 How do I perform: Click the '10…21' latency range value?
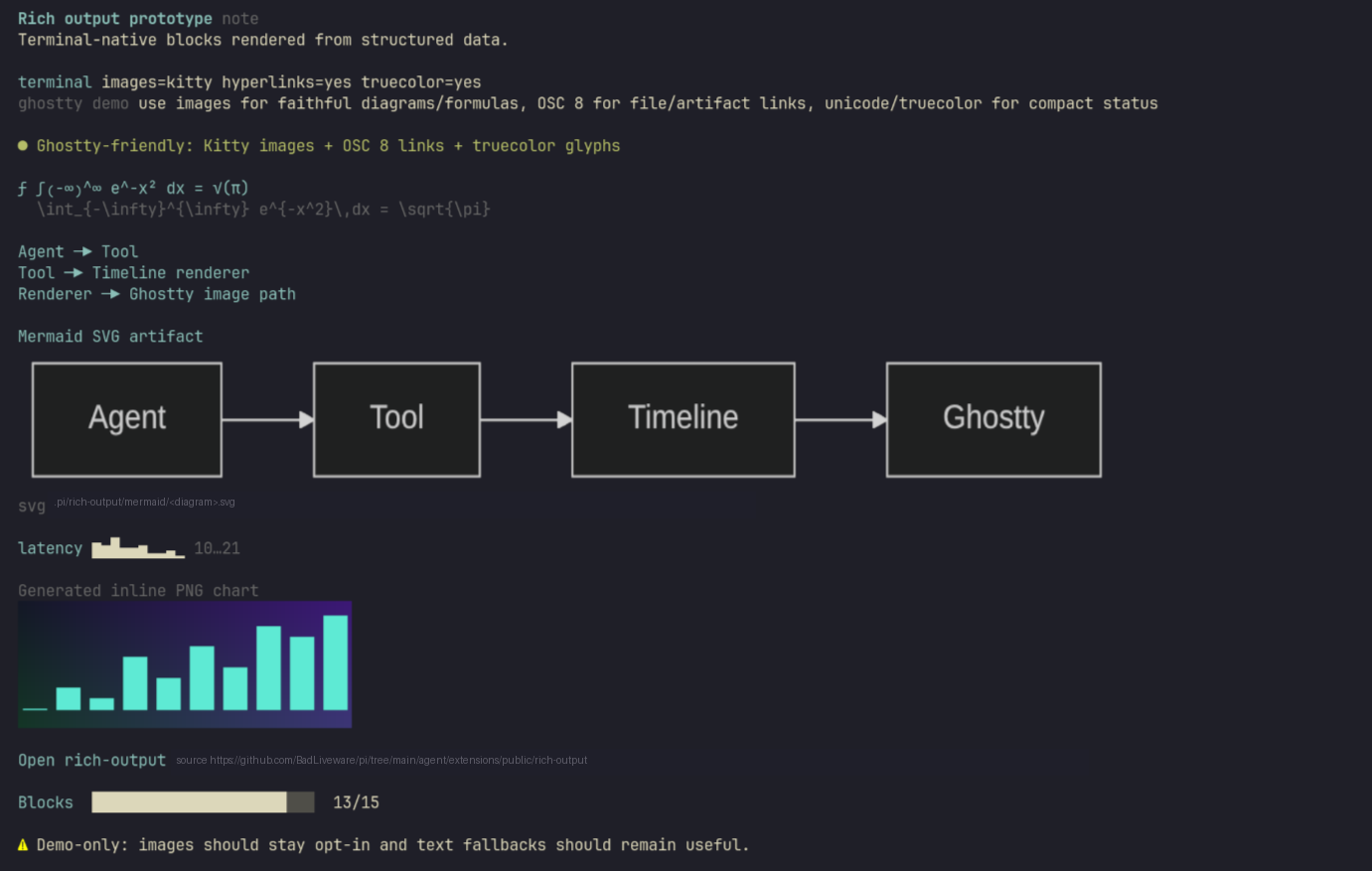pyautogui.click(x=218, y=548)
